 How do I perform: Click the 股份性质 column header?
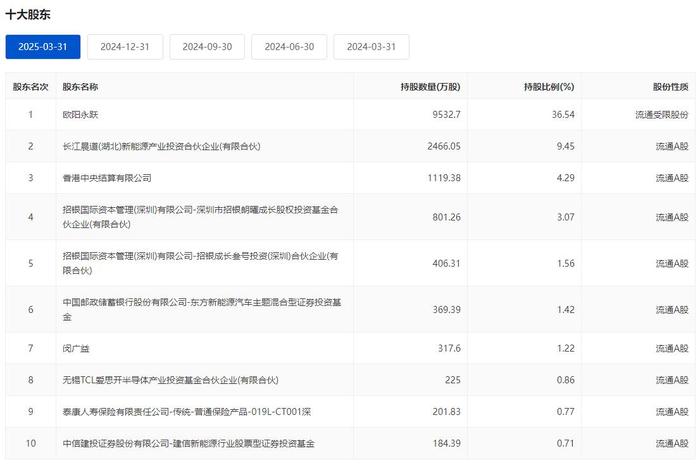[671, 87]
